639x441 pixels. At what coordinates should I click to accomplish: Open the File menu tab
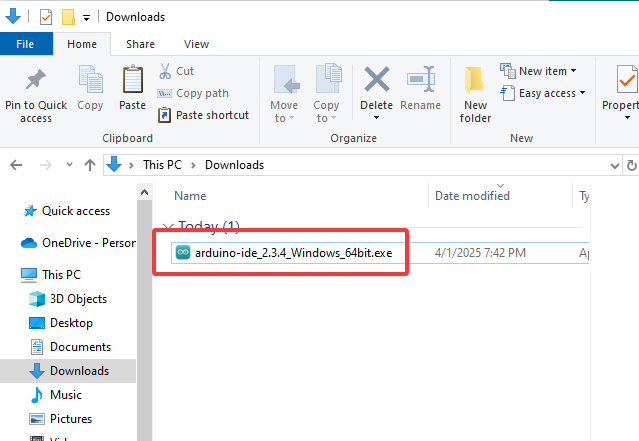click(x=25, y=44)
